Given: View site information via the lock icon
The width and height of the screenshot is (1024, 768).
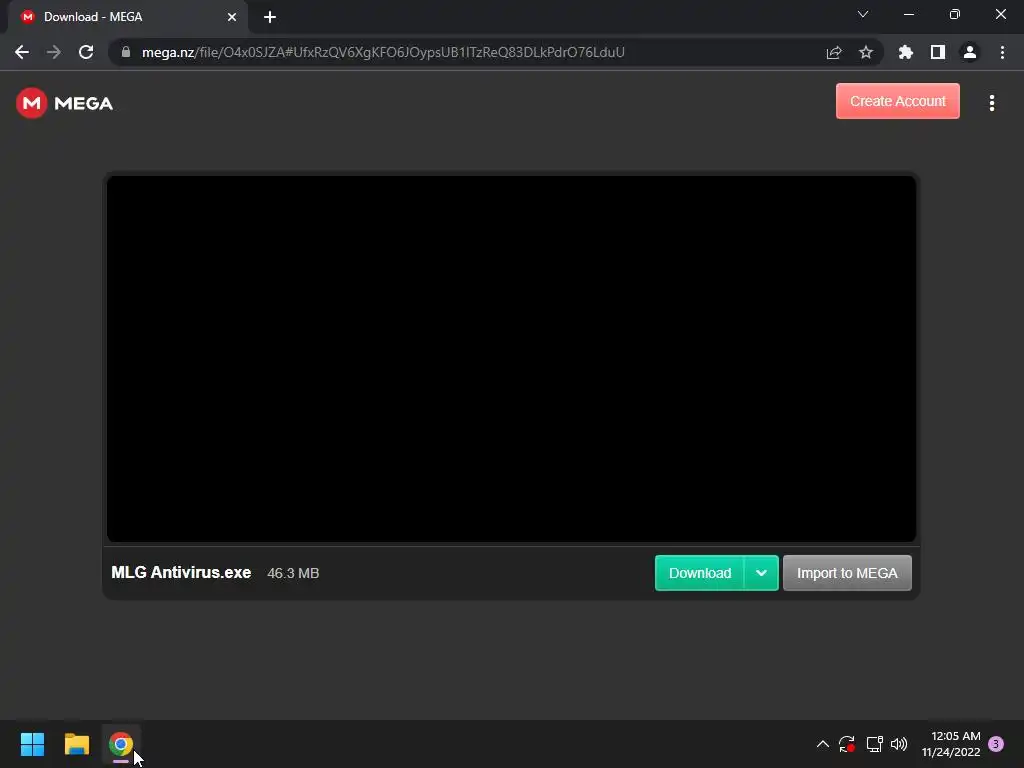Looking at the screenshot, I should pyautogui.click(x=125, y=52).
